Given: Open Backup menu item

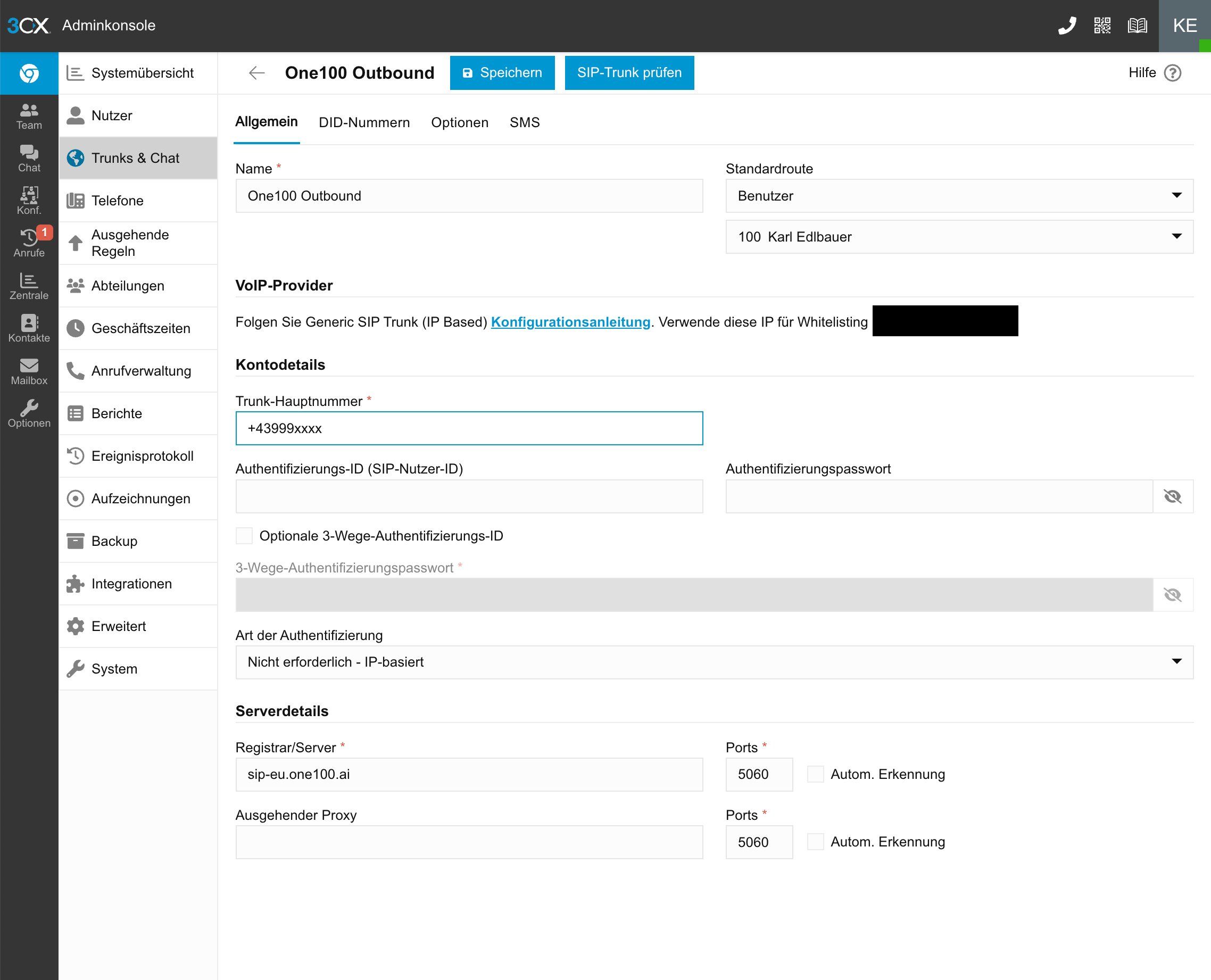Looking at the screenshot, I should pyautogui.click(x=138, y=541).
